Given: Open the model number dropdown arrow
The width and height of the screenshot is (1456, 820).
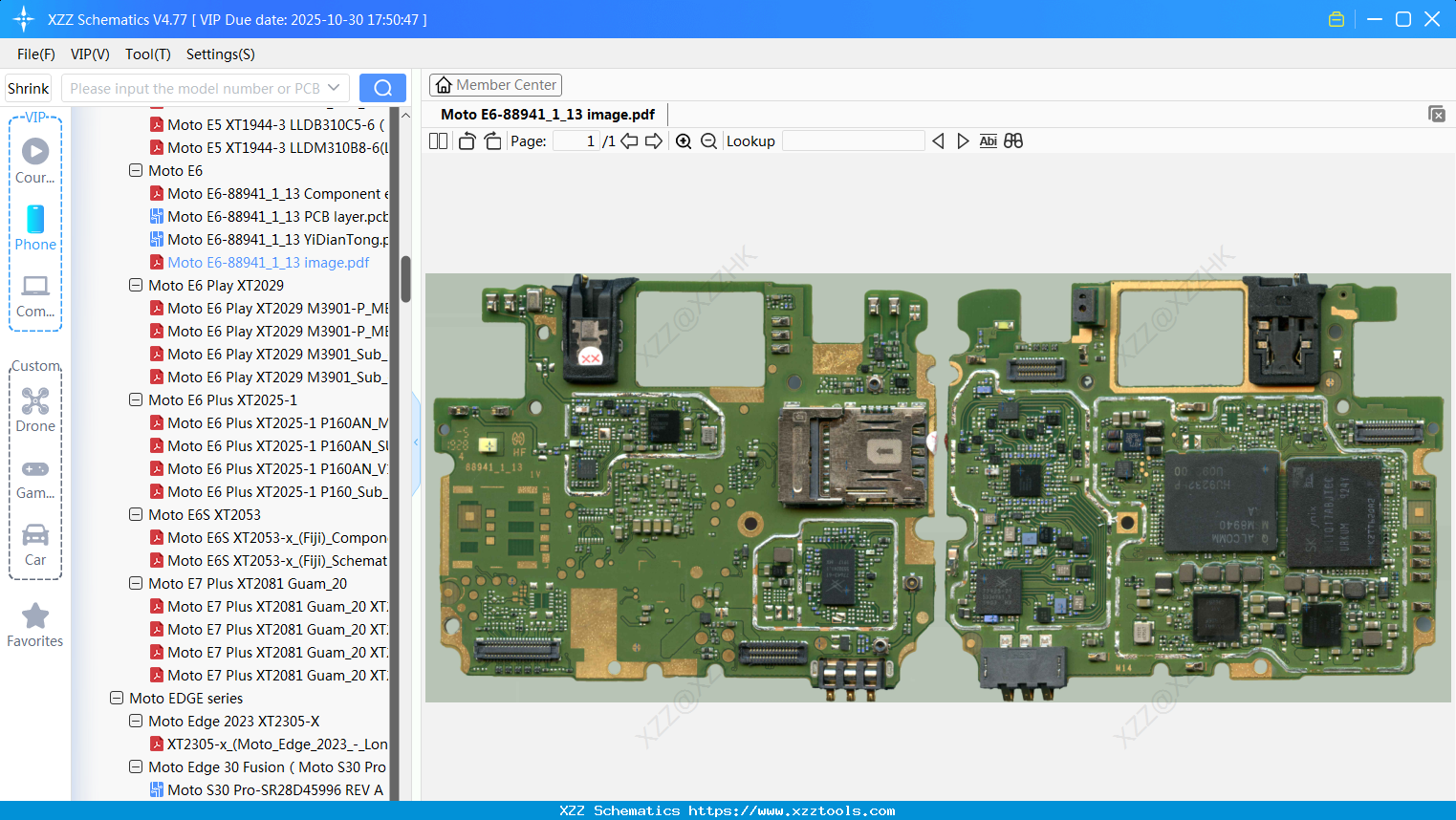Looking at the screenshot, I should (x=334, y=88).
